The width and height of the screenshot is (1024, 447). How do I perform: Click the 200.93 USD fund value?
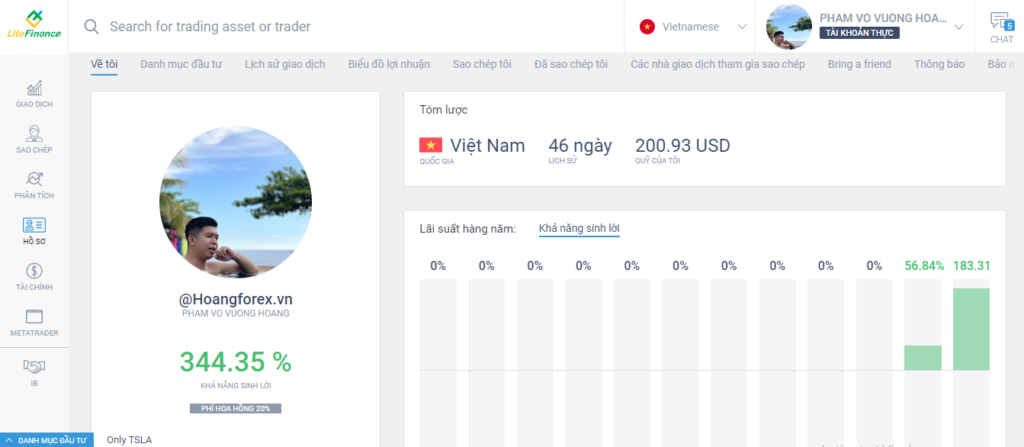[682, 146]
